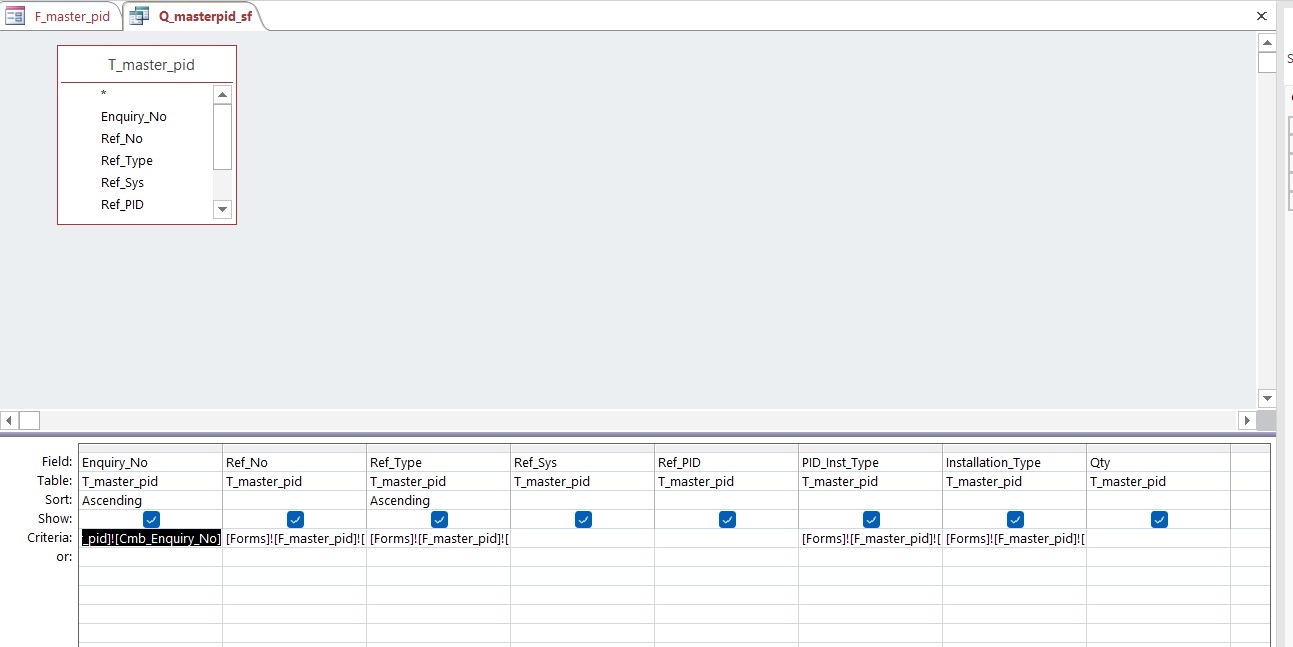Click design pane horizontal scroll left arrow

click(10, 420)
